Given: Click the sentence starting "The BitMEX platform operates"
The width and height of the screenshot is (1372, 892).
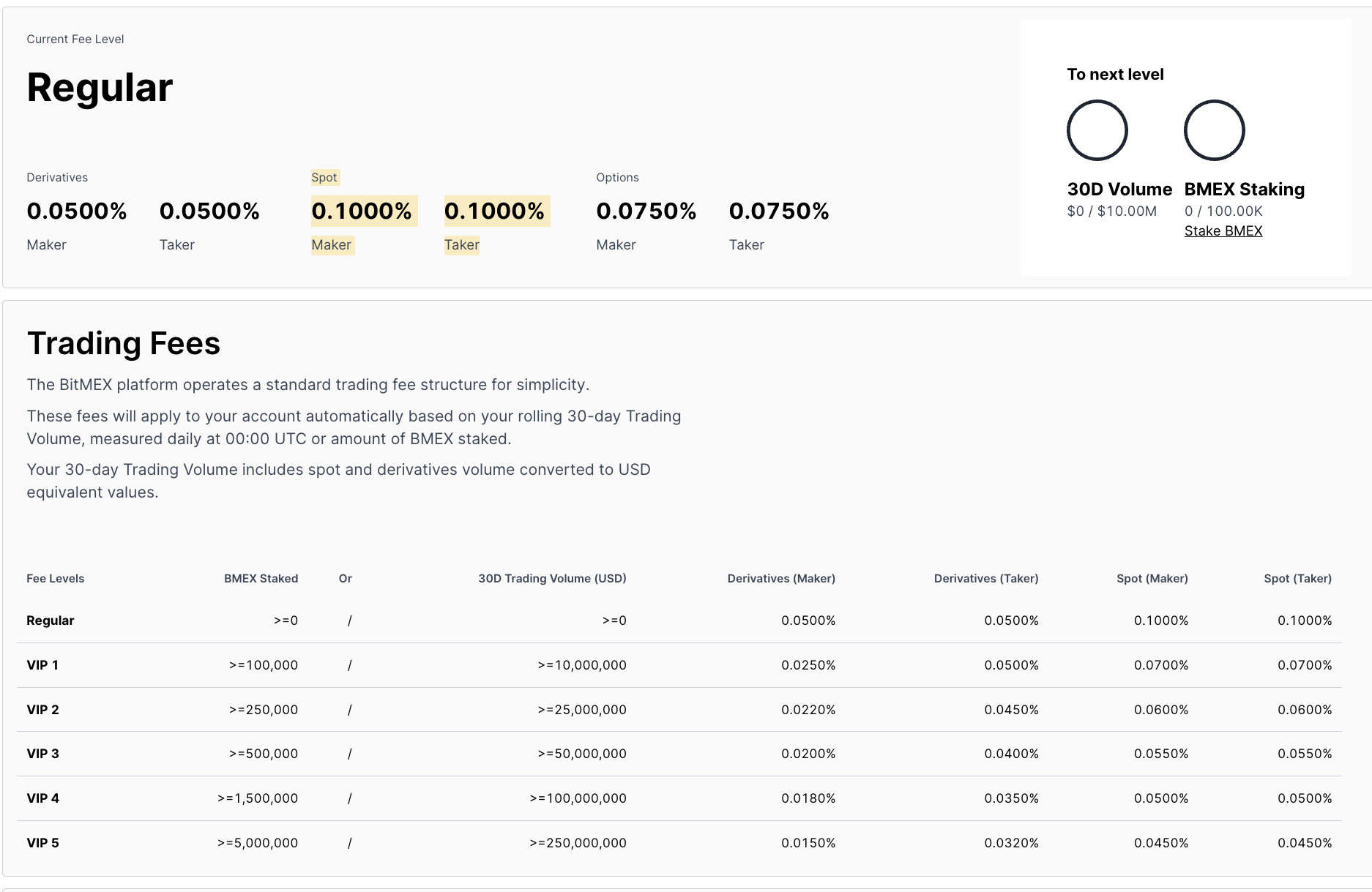Looking at the screenshot, I should coord(308,385).
